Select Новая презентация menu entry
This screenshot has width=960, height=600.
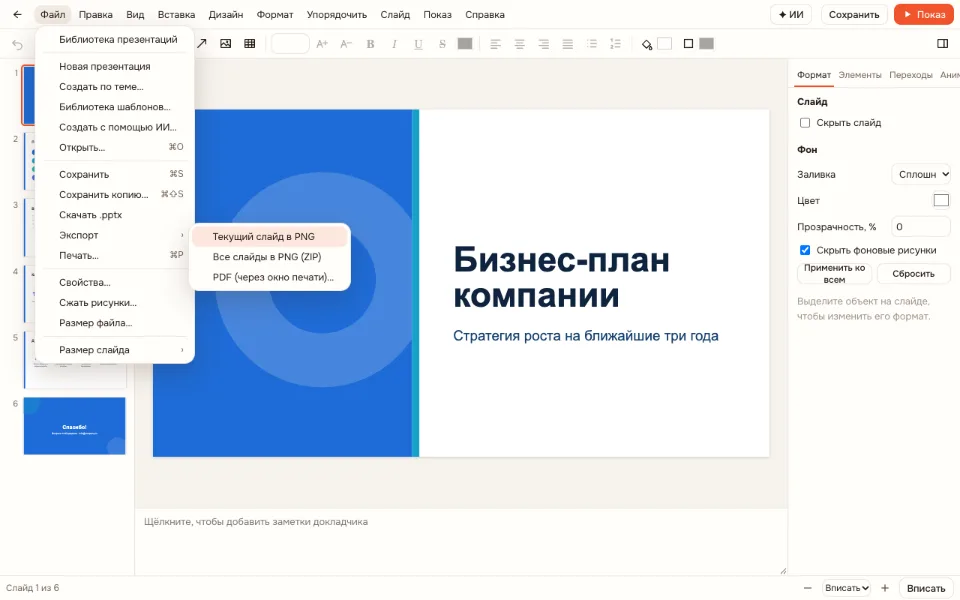[114, 66]
